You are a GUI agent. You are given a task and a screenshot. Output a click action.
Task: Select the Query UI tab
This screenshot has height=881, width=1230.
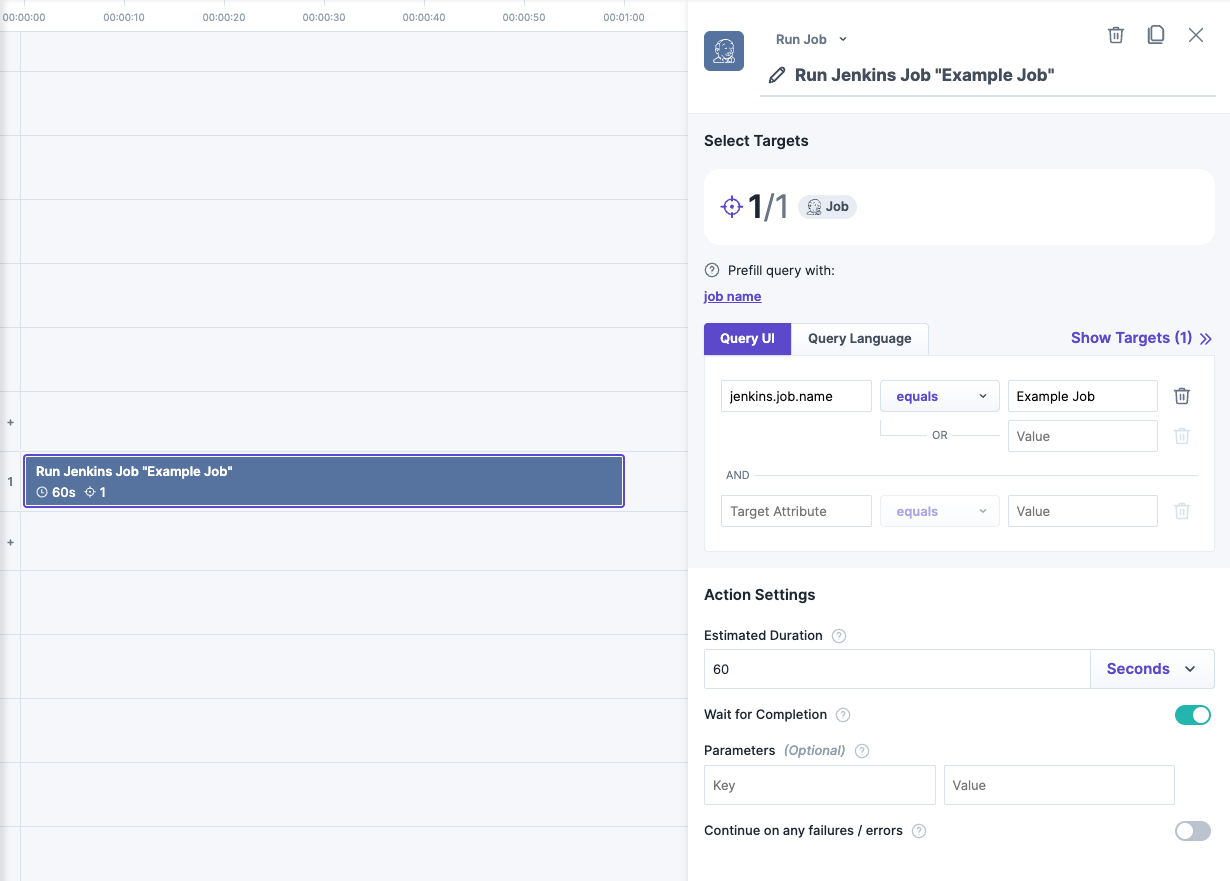click(x=747, y=339)
